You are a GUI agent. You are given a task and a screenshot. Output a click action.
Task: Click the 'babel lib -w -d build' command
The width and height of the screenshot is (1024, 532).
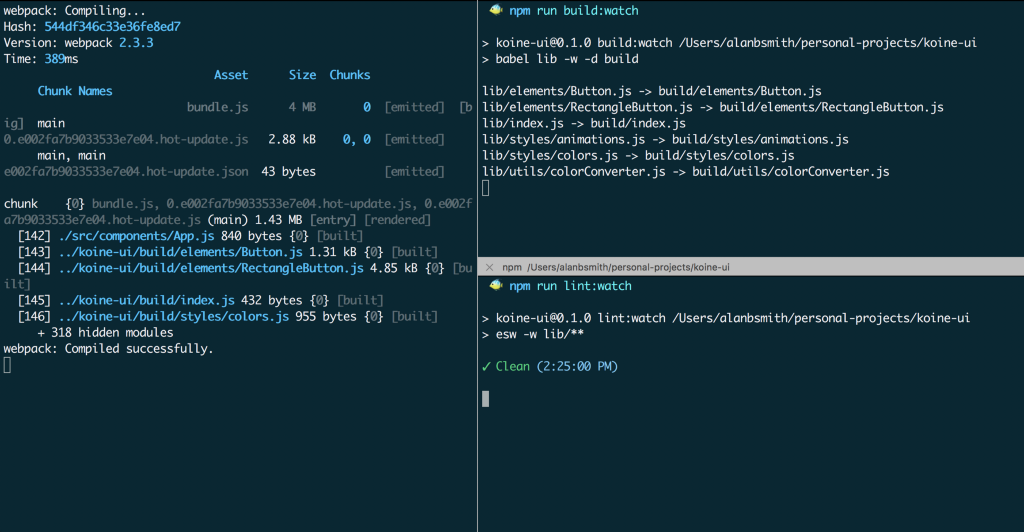point(567,59)
